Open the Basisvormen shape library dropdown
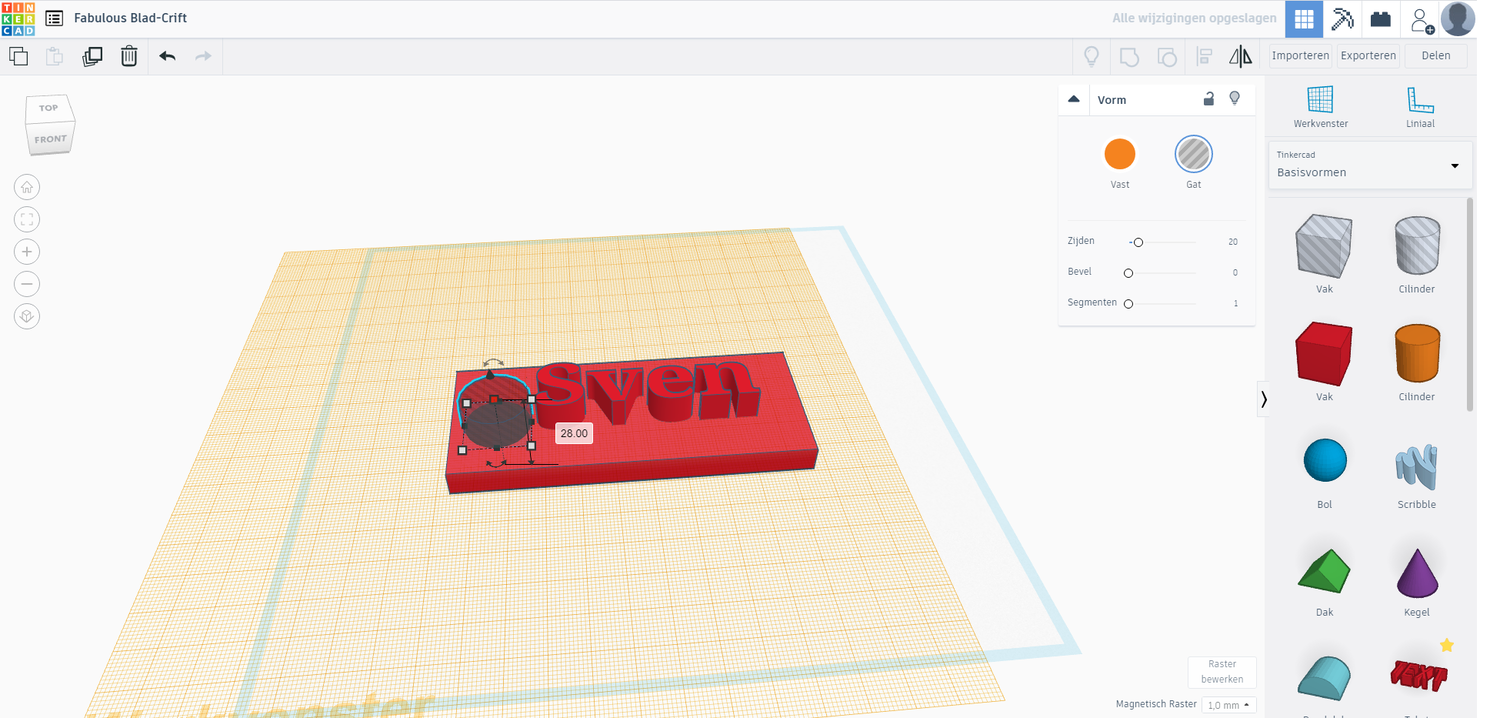The image size is (1500, 718). (x=1369, y=165)
